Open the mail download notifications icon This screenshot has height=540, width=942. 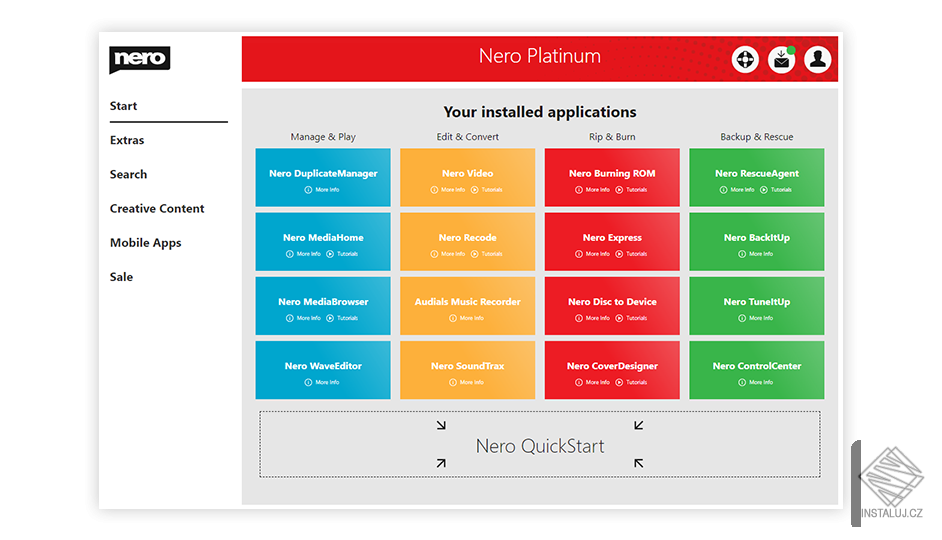point(782,59)
